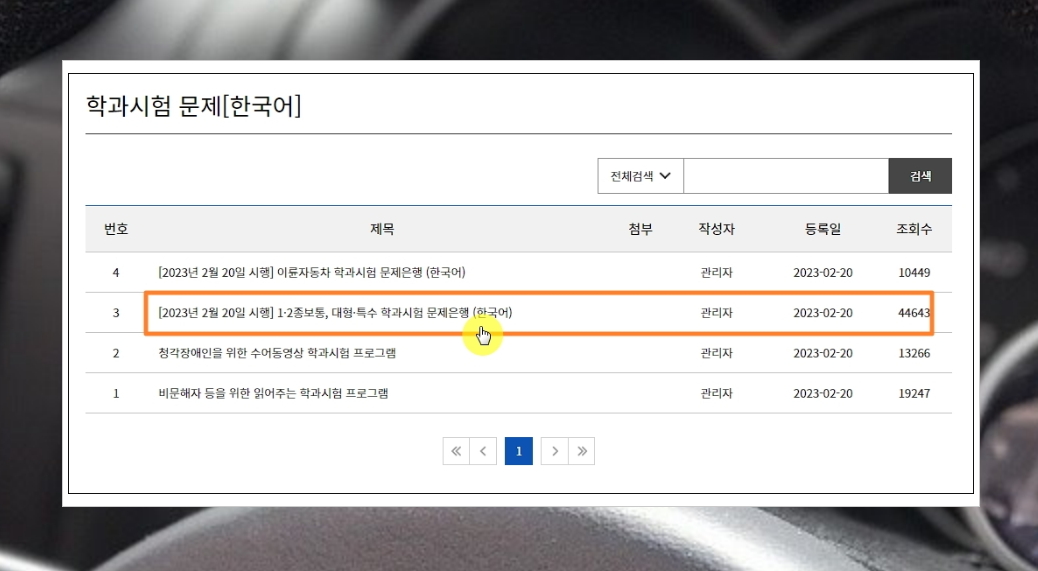Viewport: 1038px width, 571px height.
Task: Click the 등록일 column header
Action: click(823, 229)
